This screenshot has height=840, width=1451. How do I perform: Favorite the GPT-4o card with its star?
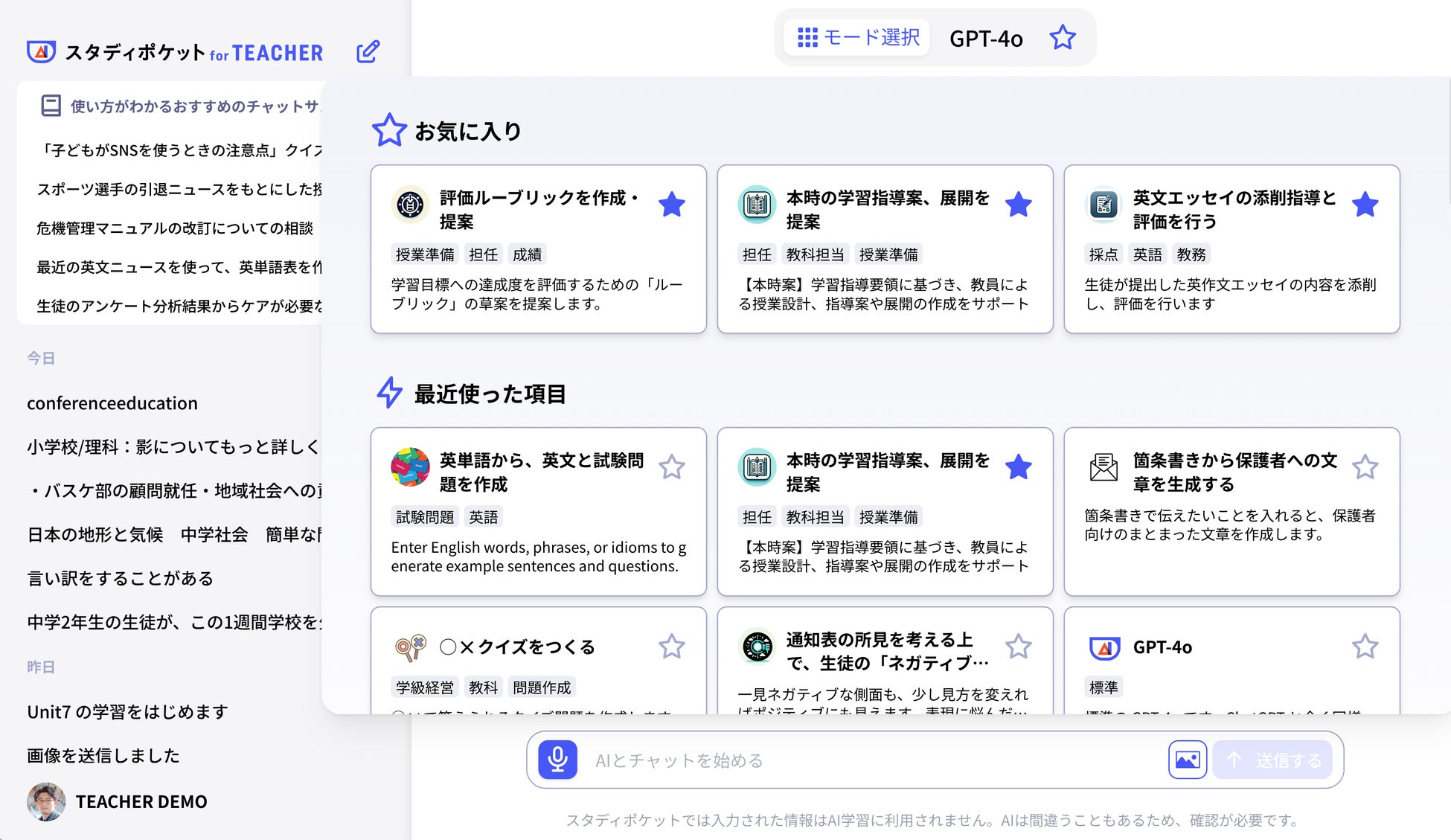1365,647
